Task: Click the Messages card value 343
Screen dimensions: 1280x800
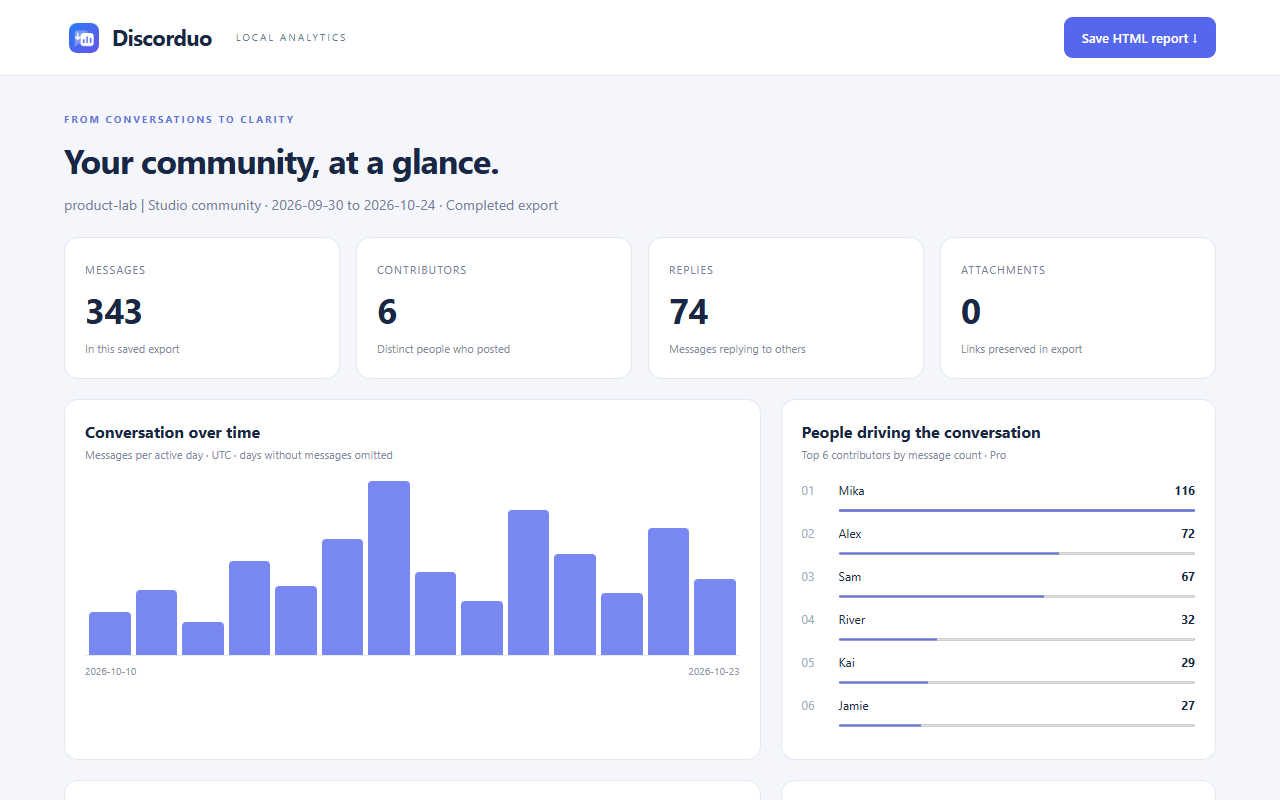Action: coord(114,312)
